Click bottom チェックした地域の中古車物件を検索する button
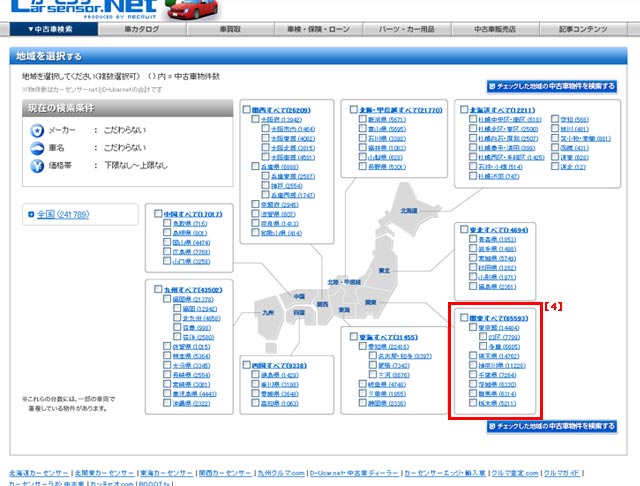640x486 pixels. [x=551, y=427]
